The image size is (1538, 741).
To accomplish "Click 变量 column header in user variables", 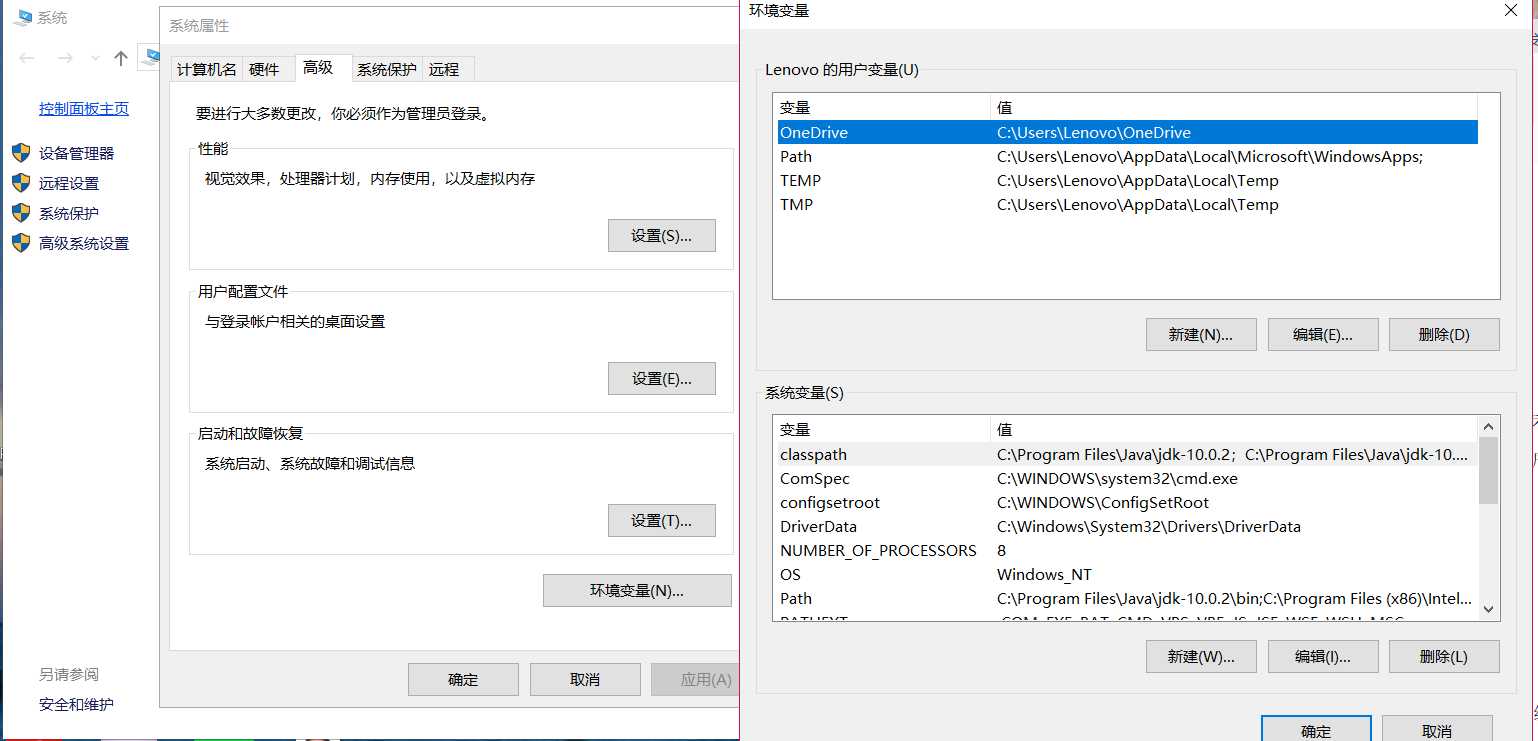I will [x=882, y=107].
